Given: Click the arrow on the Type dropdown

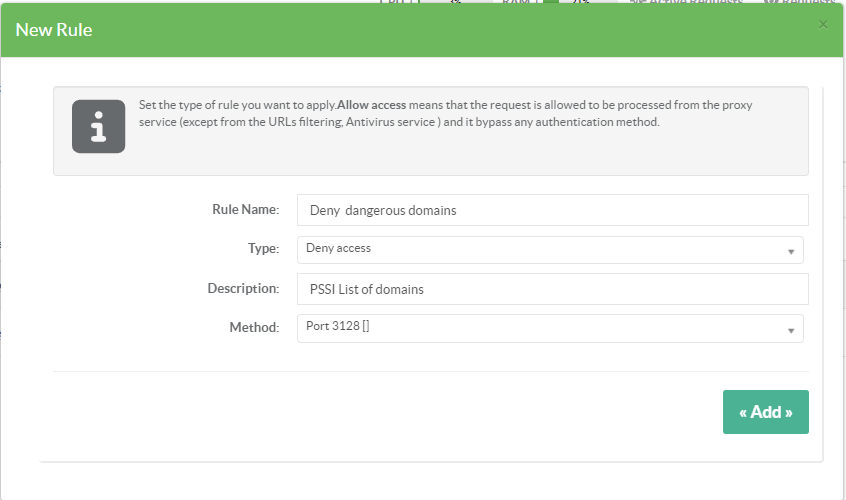Looking at the screenshot, I should (790, 251).
